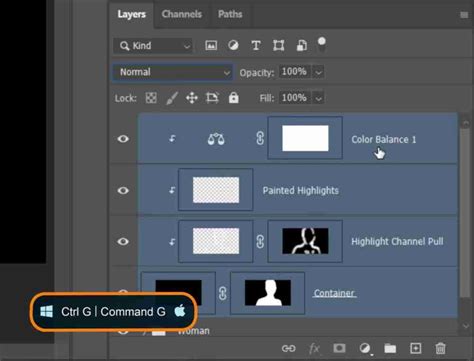The height and width of the screenshot is (361, 474).
Task: Select the Container silhouette mask thumbnail
Action: click(x=267, y=293)
